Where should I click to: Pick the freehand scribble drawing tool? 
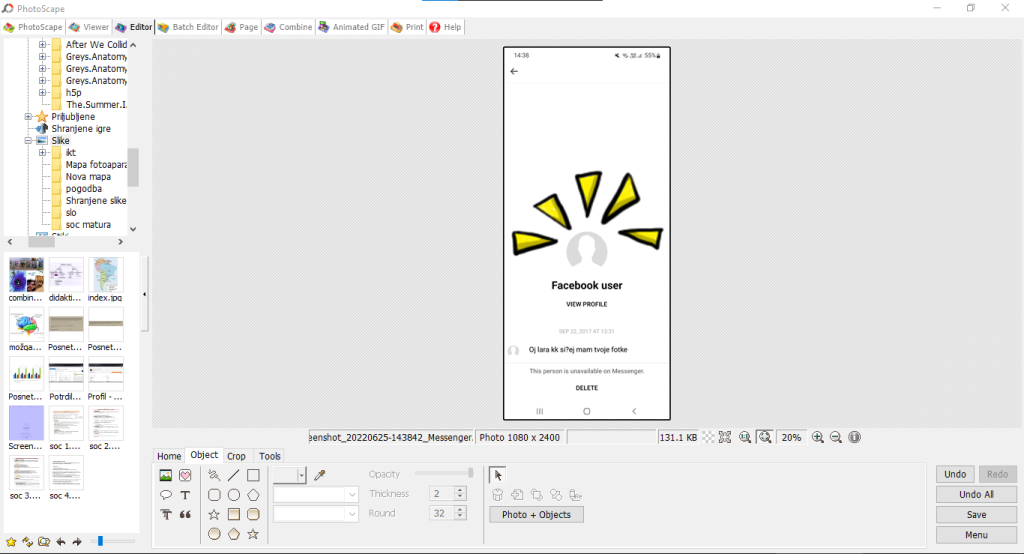(214, 475)
